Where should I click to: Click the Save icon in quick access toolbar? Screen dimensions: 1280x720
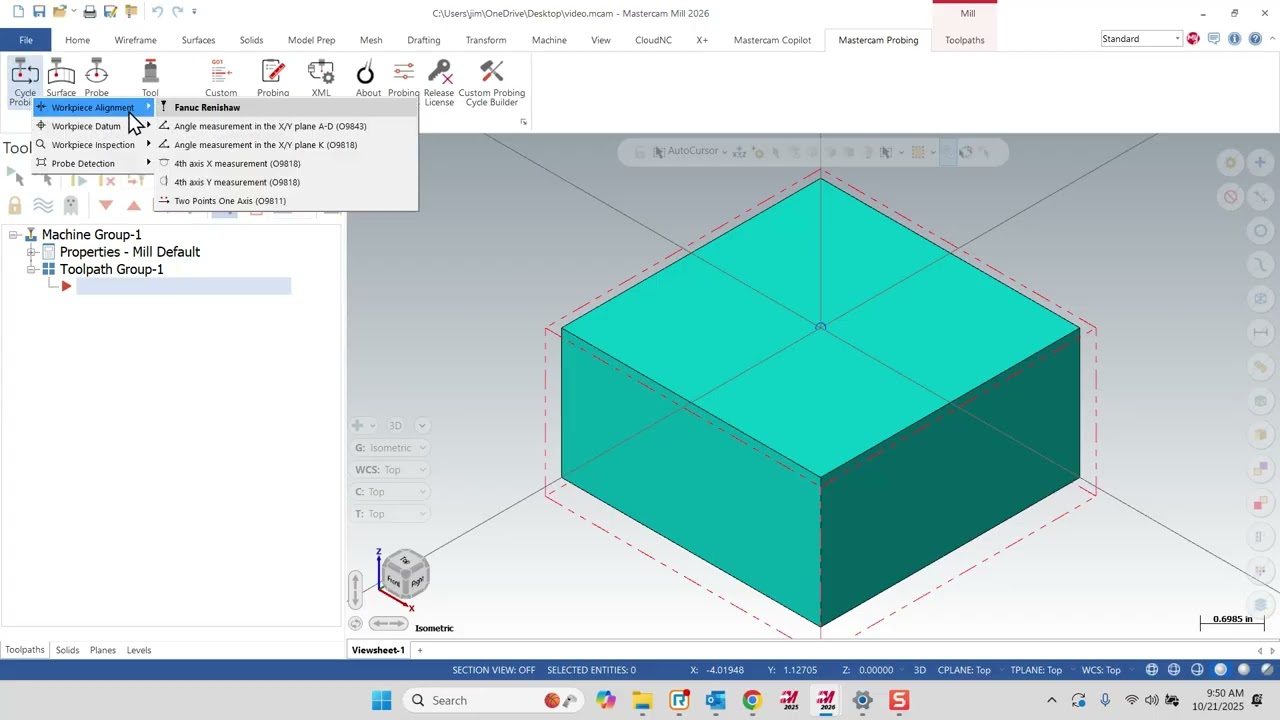point(39,12)
